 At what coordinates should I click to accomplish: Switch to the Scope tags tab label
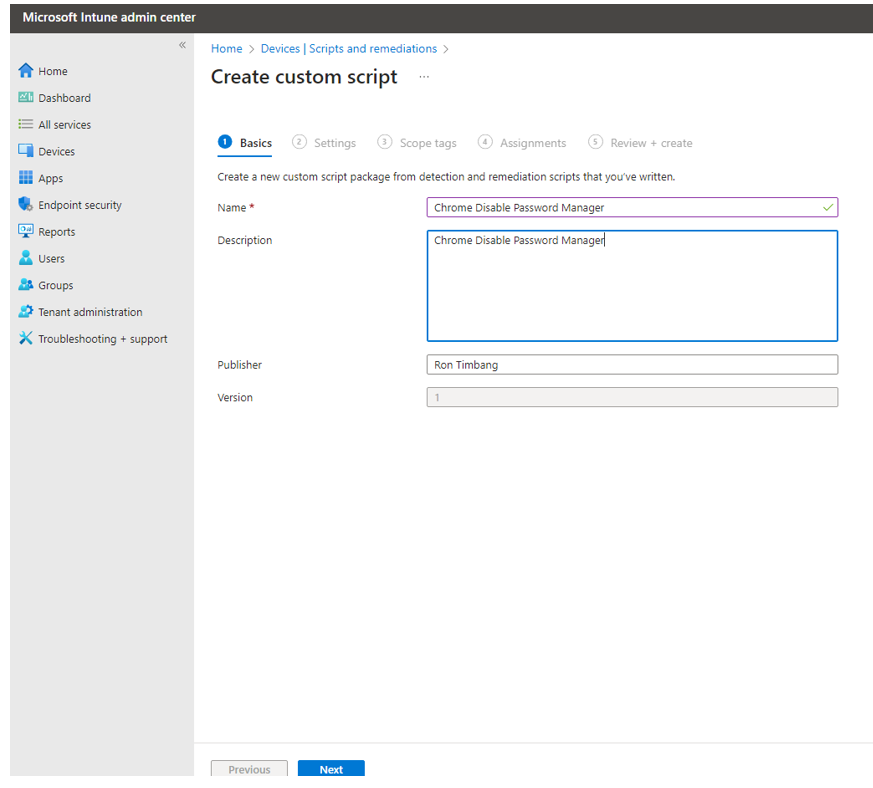pyautogui.click(x=428, y=143)
